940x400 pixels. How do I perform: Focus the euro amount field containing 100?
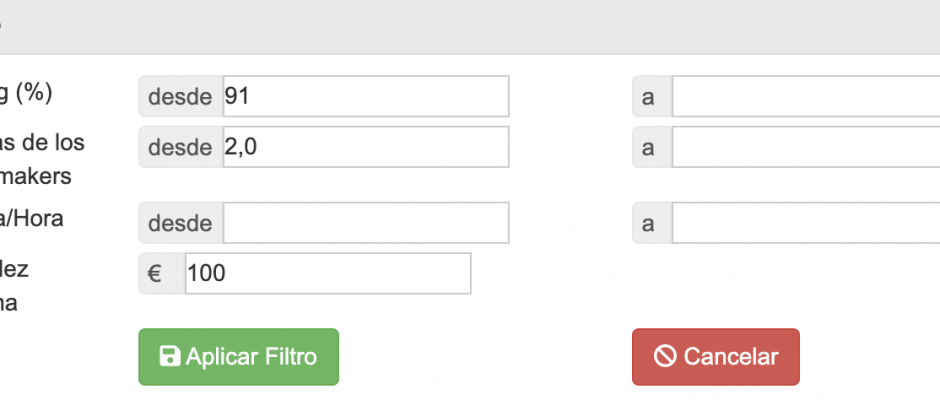(x=327, y=273)
